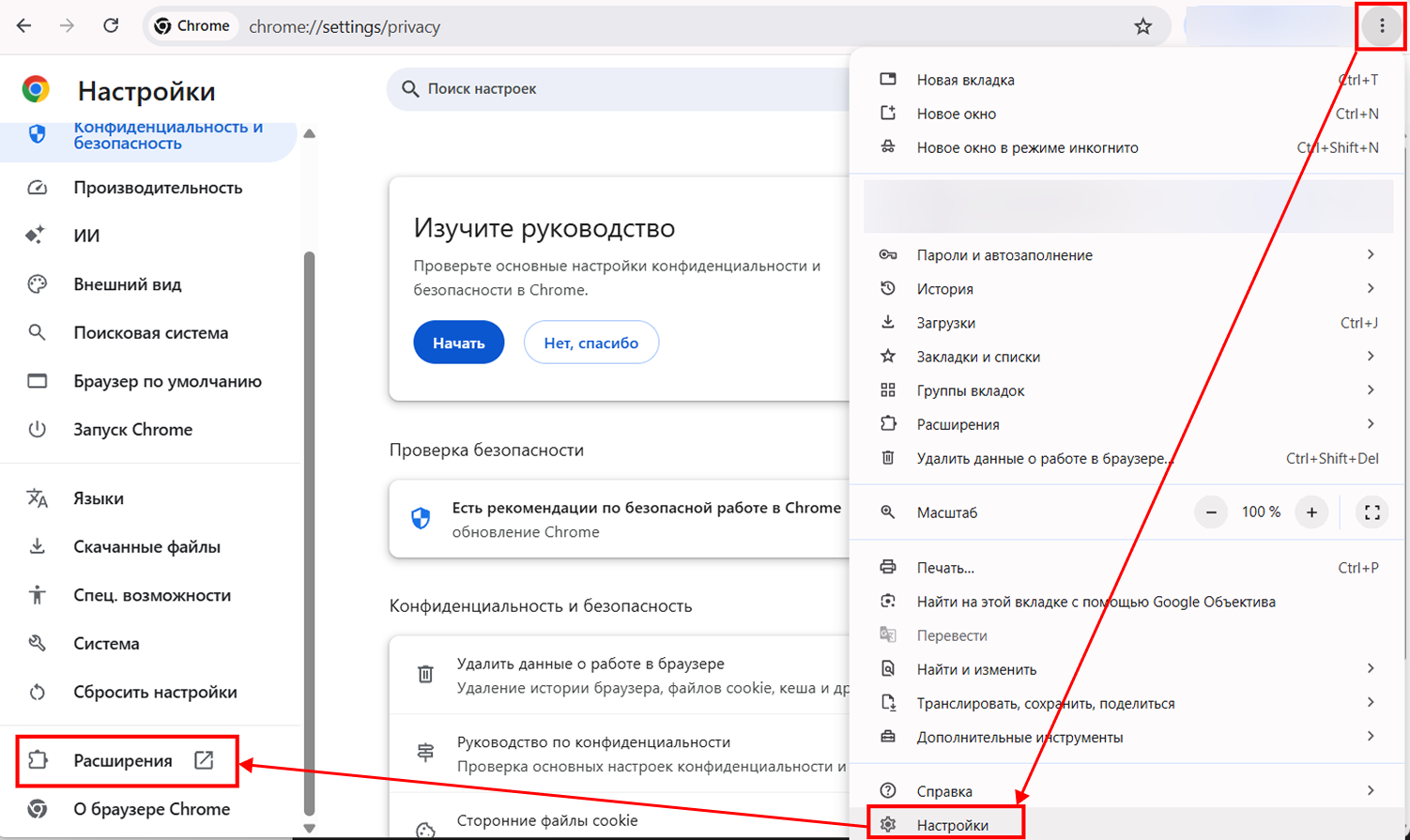Click the sidebar scrollbar up arrow
This screenshot has width=1410, height=840.
[309, 133]
